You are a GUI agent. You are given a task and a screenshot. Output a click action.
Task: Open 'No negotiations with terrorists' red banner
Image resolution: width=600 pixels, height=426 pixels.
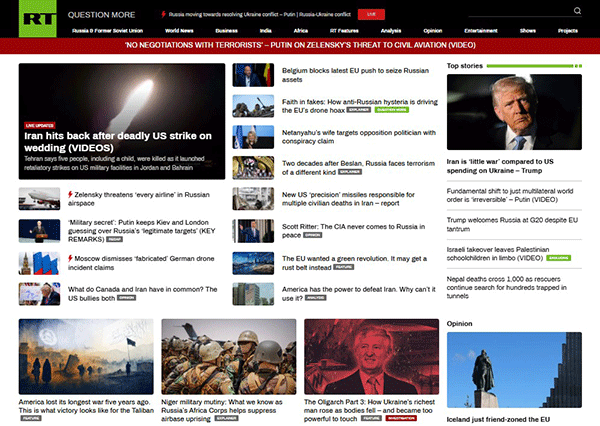(300, 45)
